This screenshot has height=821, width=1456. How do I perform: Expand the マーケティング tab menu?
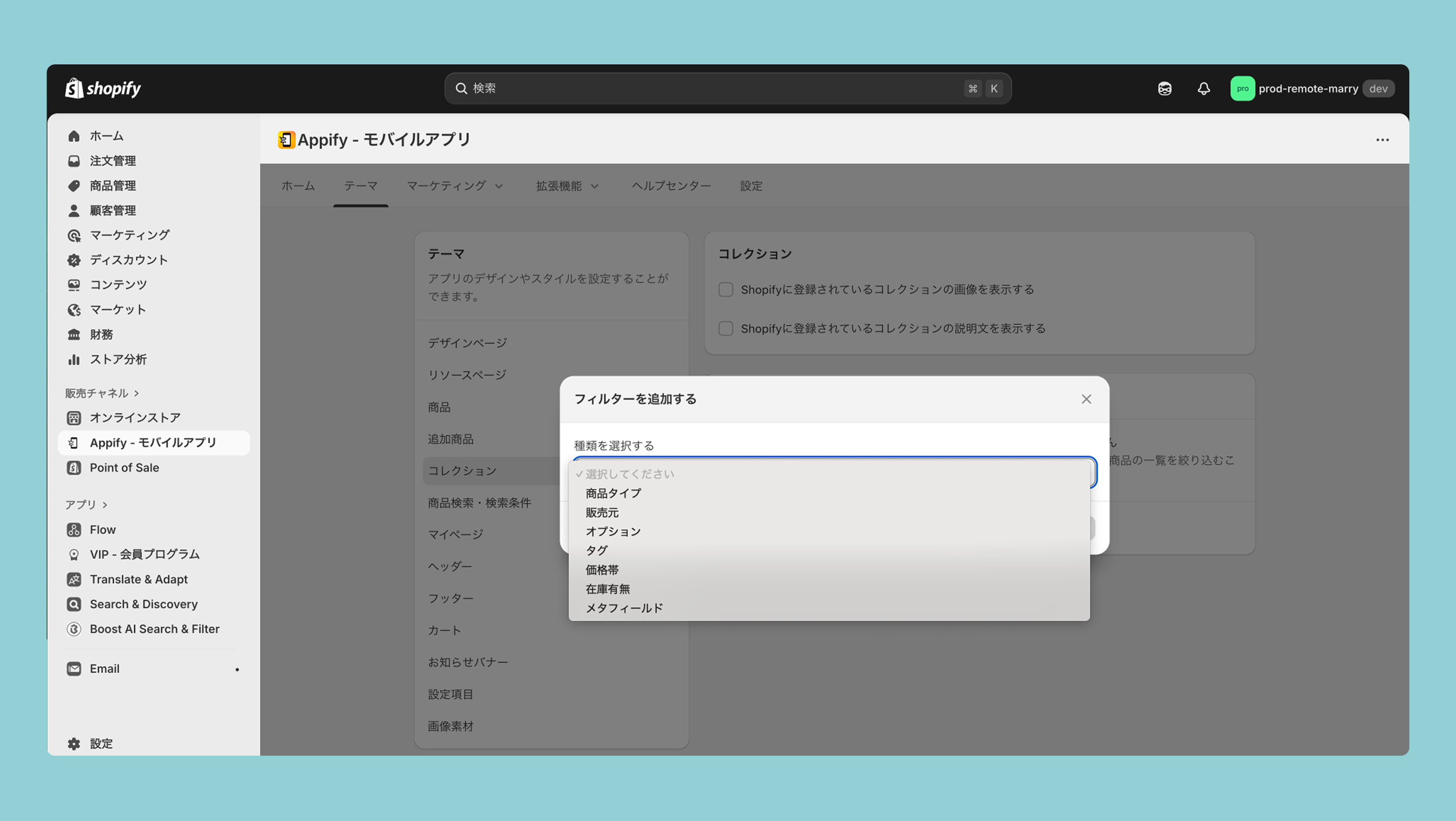[x=455, y=186]
